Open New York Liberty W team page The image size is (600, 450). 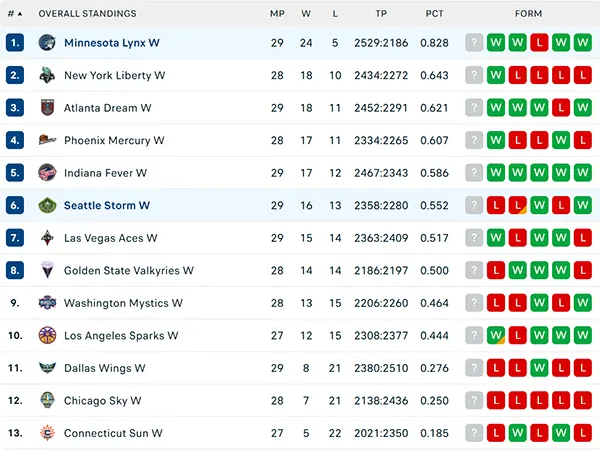click(x=114, y=75)
